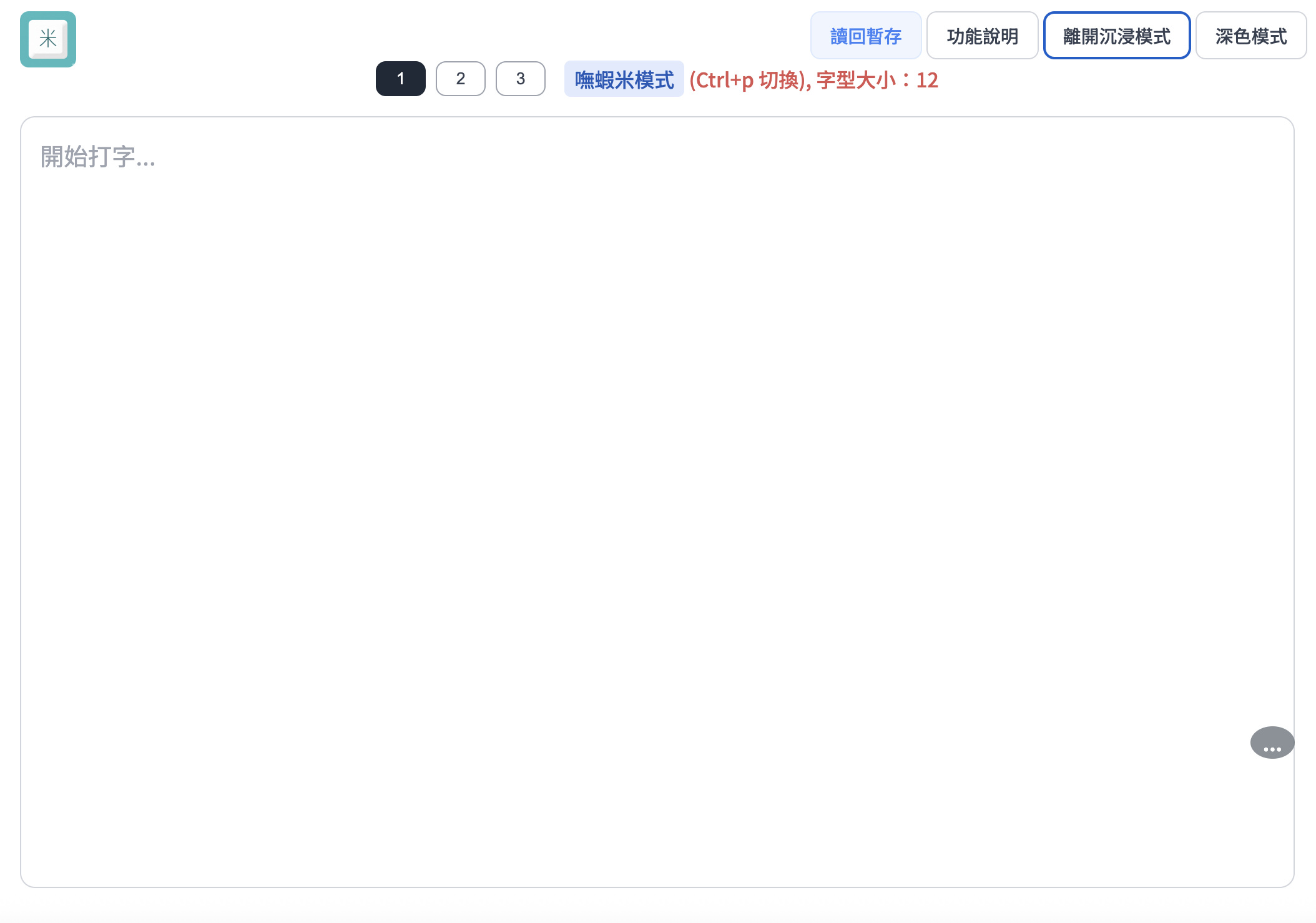Click the 字型大小 font size label
This screenshot has height=923, width=1316.
pyautogui.click(x=855, y=80)
